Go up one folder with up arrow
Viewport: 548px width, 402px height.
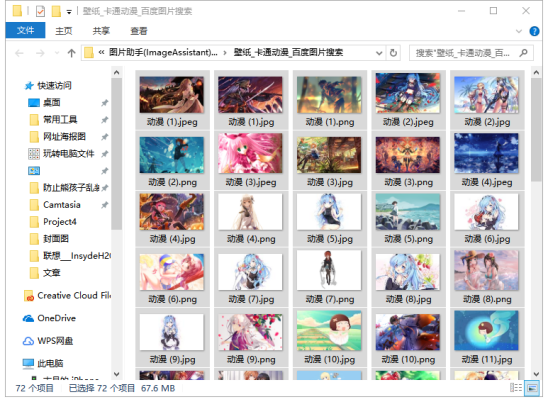click(x=71, y=53)
